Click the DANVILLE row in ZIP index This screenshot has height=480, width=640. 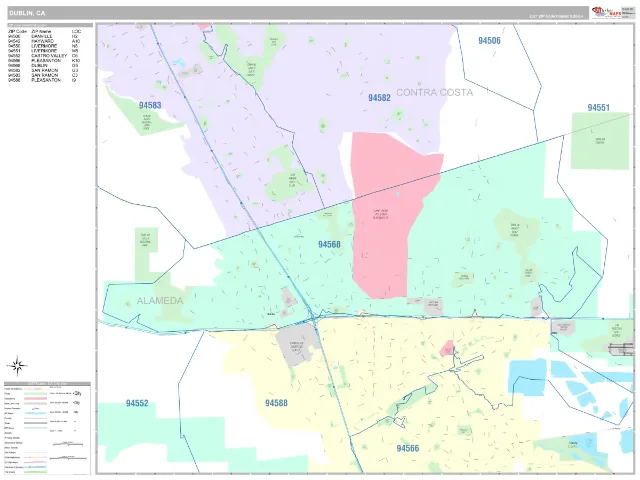pyautogui.click(x=44, y=36)
